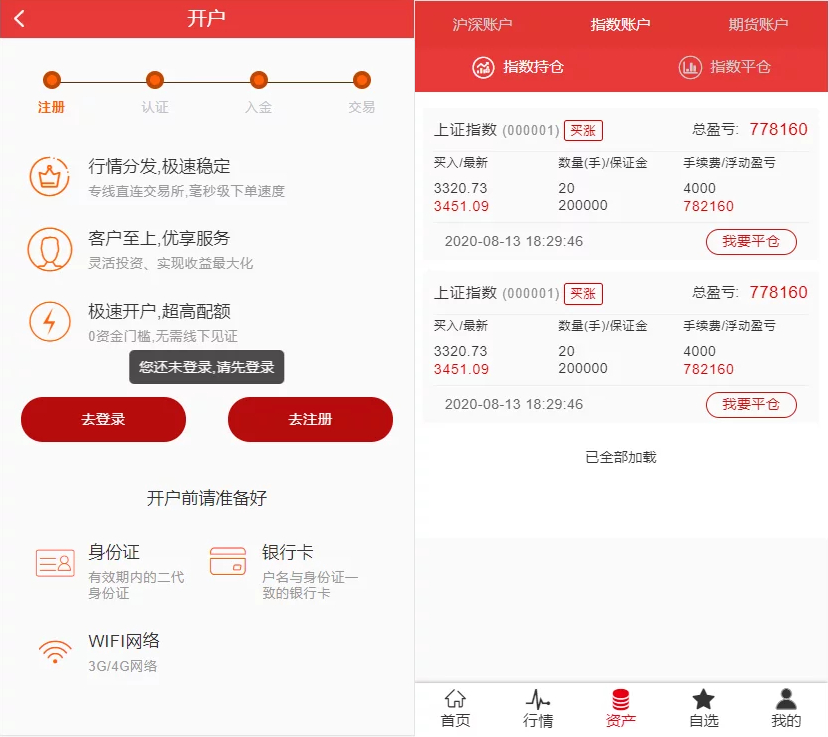
Task: Click the 身份证 ID card icon
Action: point(55,563)
